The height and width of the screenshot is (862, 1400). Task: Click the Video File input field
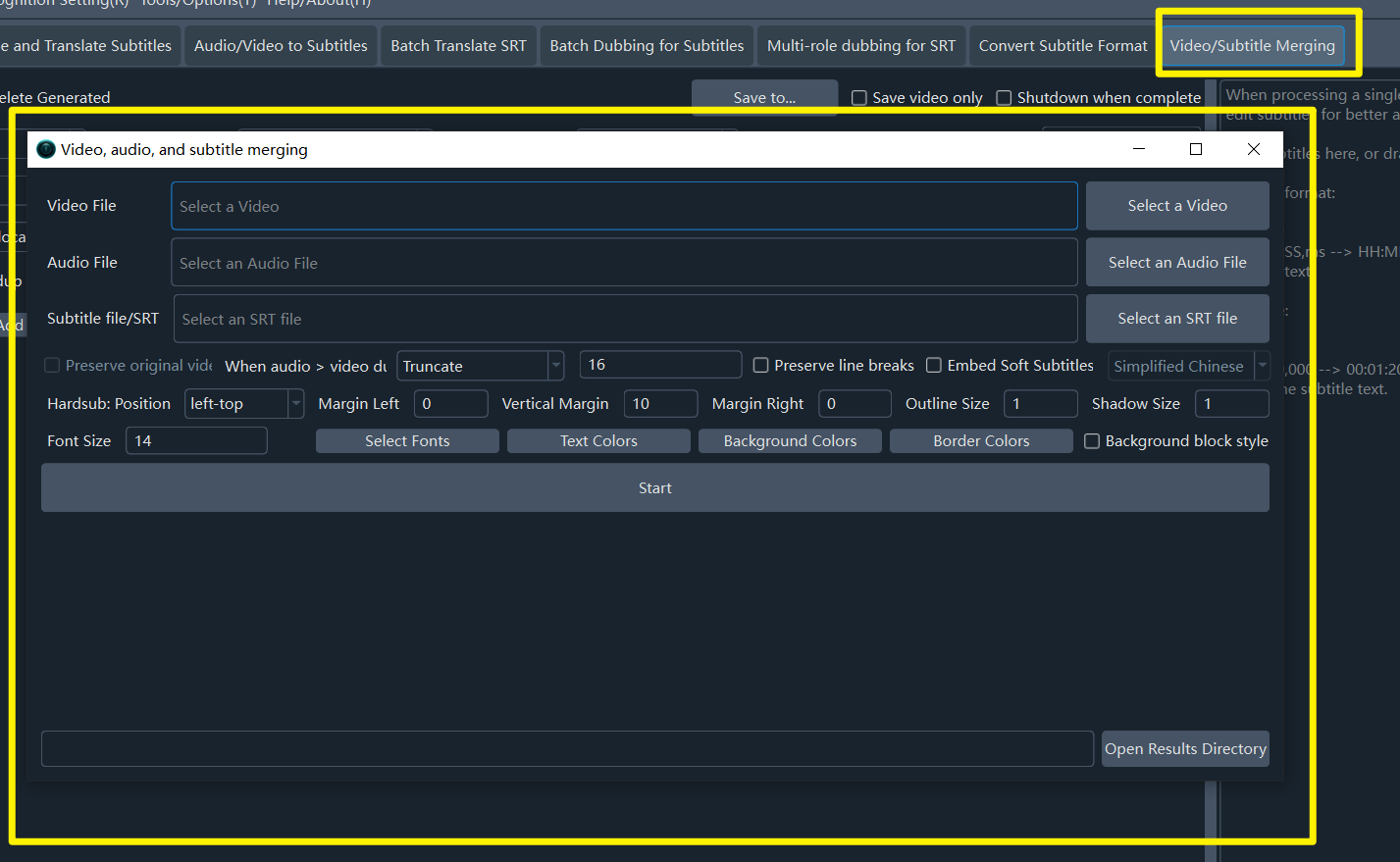click(x=623, y=206)
